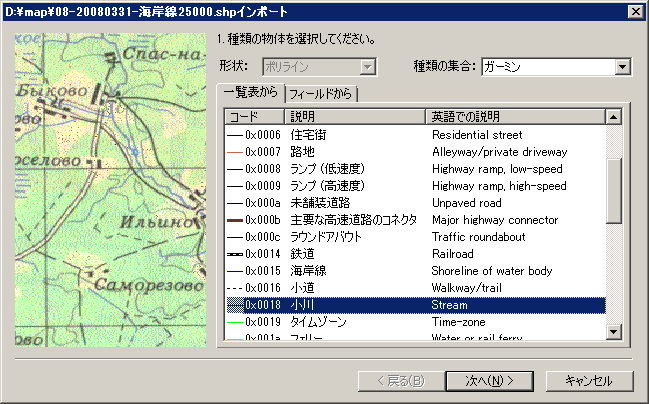The image size is (649, 404).
Task: Click the blue line icon for 0x0015
Action: pyautogui.click(x=235, y=271)
